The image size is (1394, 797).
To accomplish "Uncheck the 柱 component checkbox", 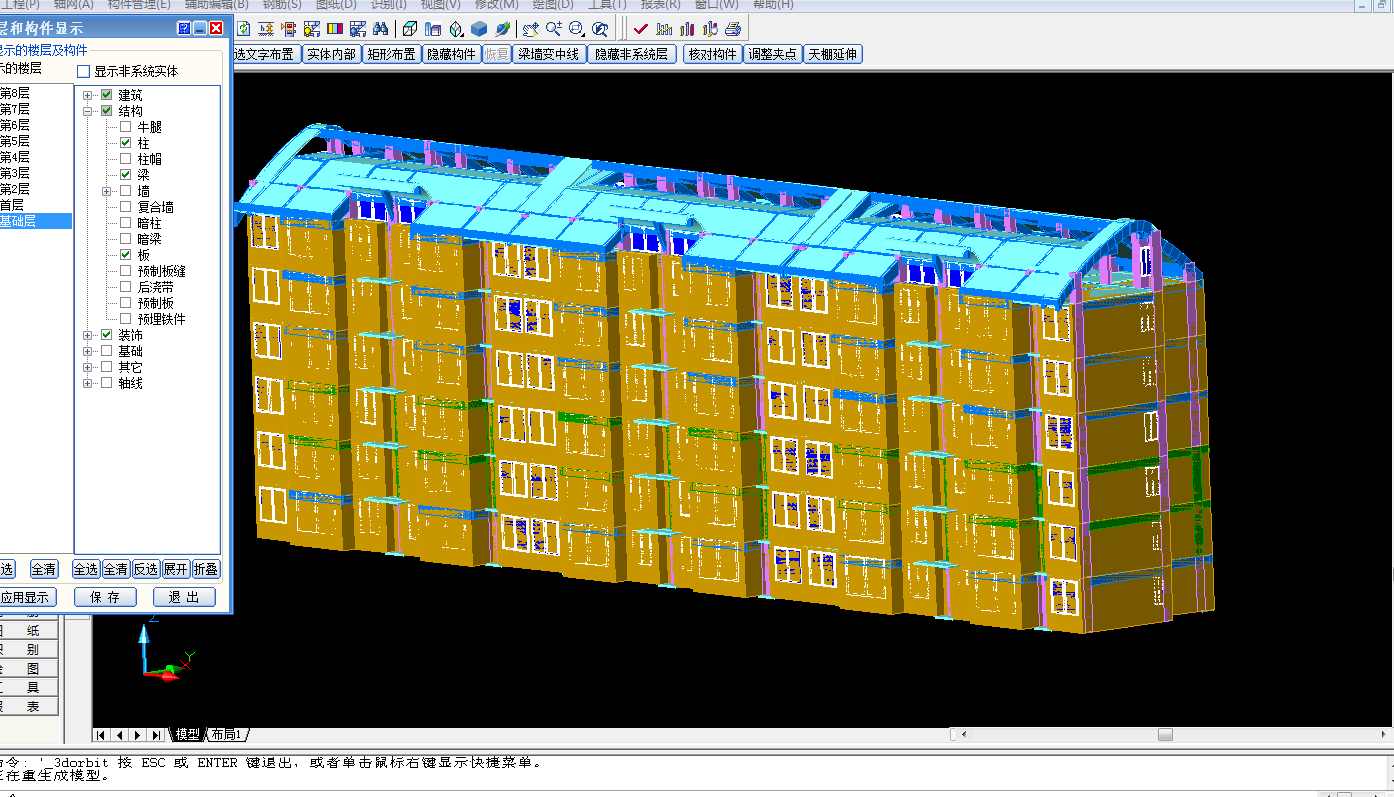I will 125,143.
